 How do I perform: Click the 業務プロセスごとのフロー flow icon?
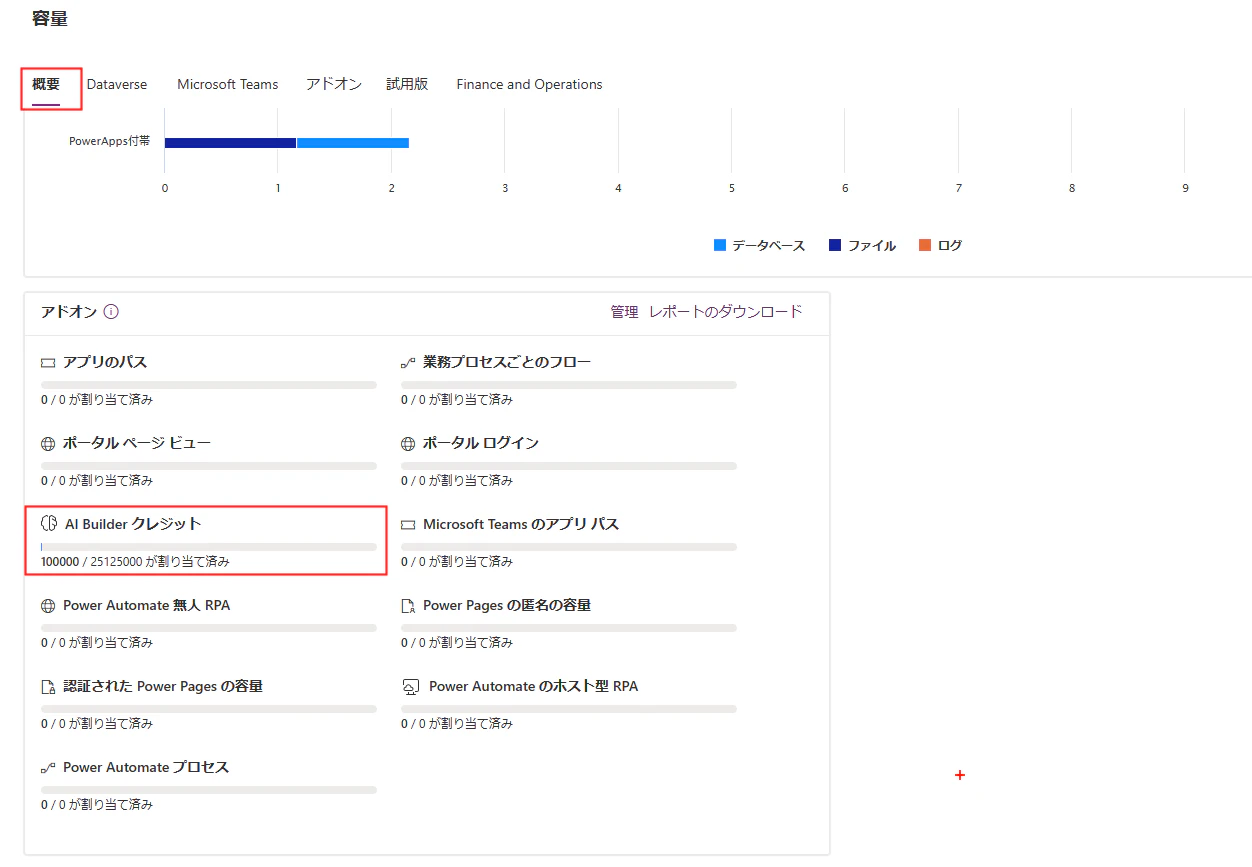coord(408,363)
